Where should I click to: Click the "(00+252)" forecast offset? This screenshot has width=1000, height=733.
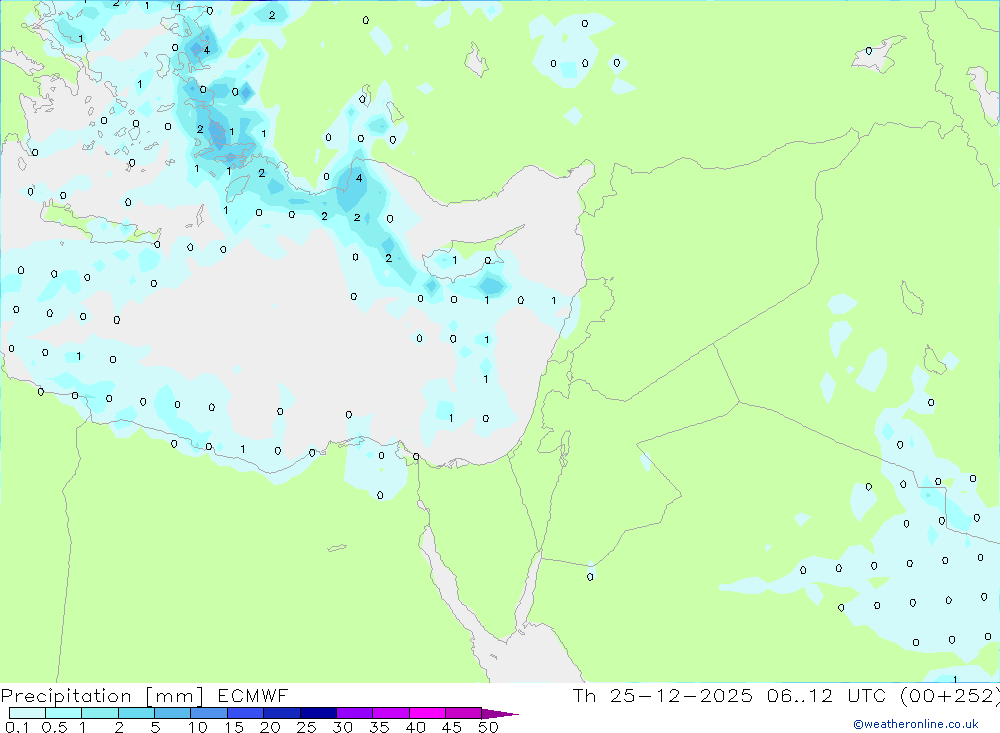[x=950, y=696]
